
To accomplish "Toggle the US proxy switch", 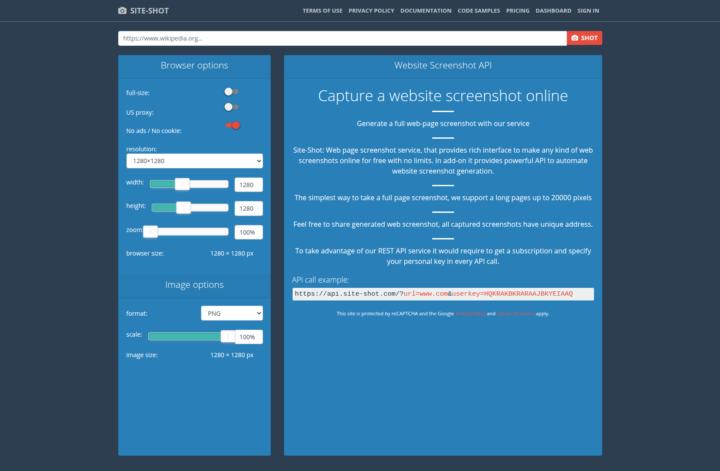I will [x=231, y=107].
